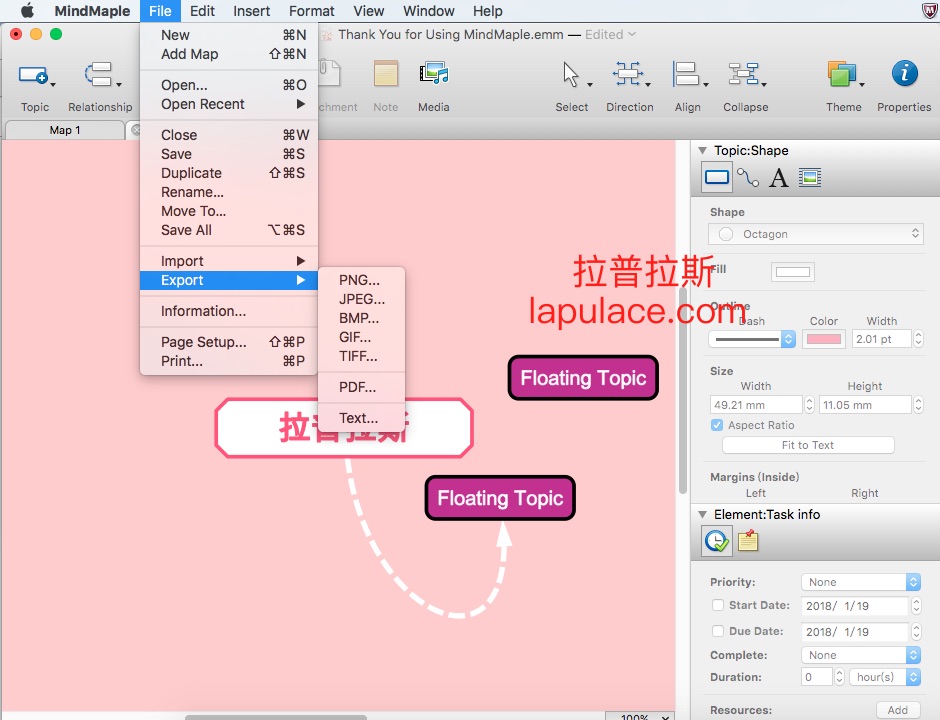Click the outline Width value field

pyautogui.click(x=882, y=339)
